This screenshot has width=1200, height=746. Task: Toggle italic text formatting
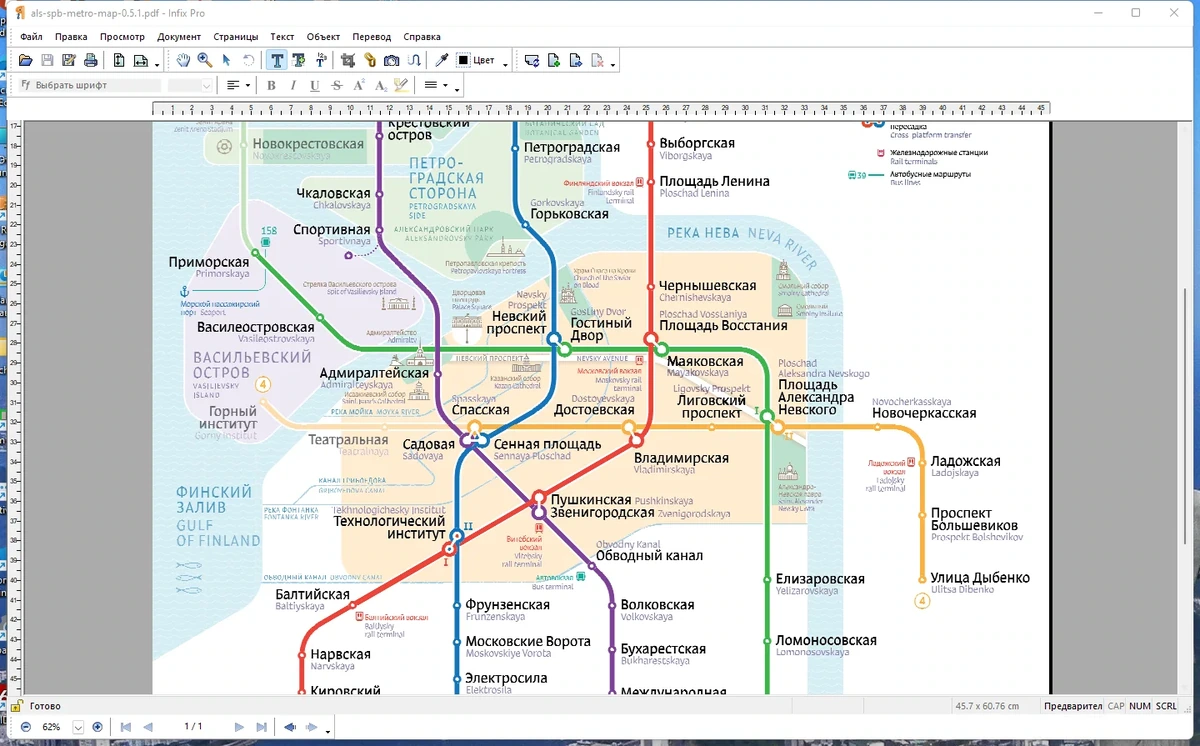pyautogui.click(x=293, y=86)
